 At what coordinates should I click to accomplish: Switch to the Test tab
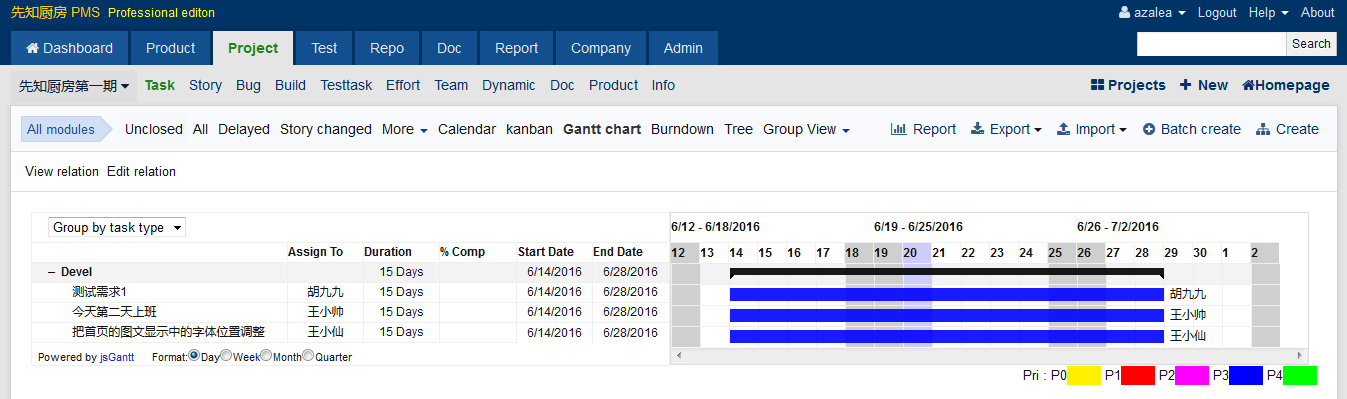[324, 48]
